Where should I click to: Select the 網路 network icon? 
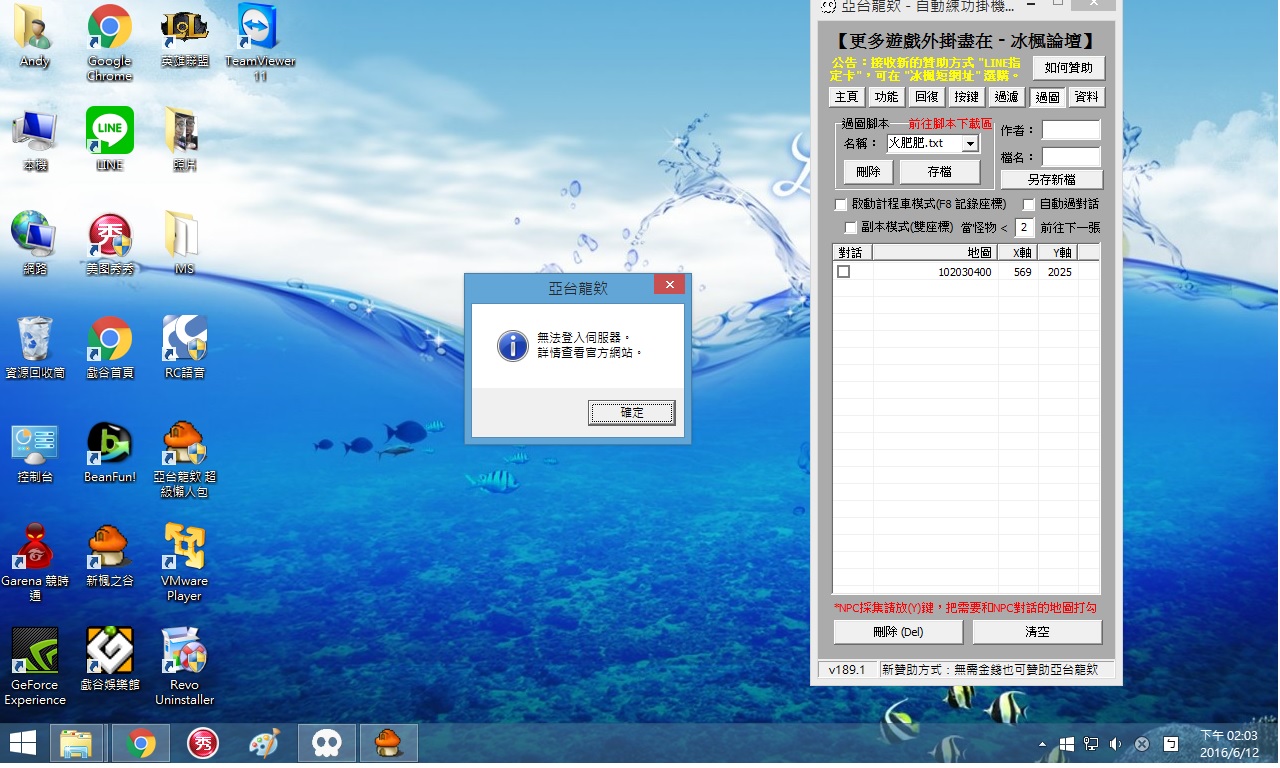[34, 243]
